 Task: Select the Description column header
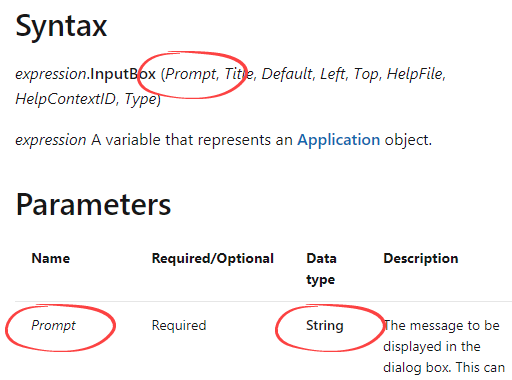point(421,258)
